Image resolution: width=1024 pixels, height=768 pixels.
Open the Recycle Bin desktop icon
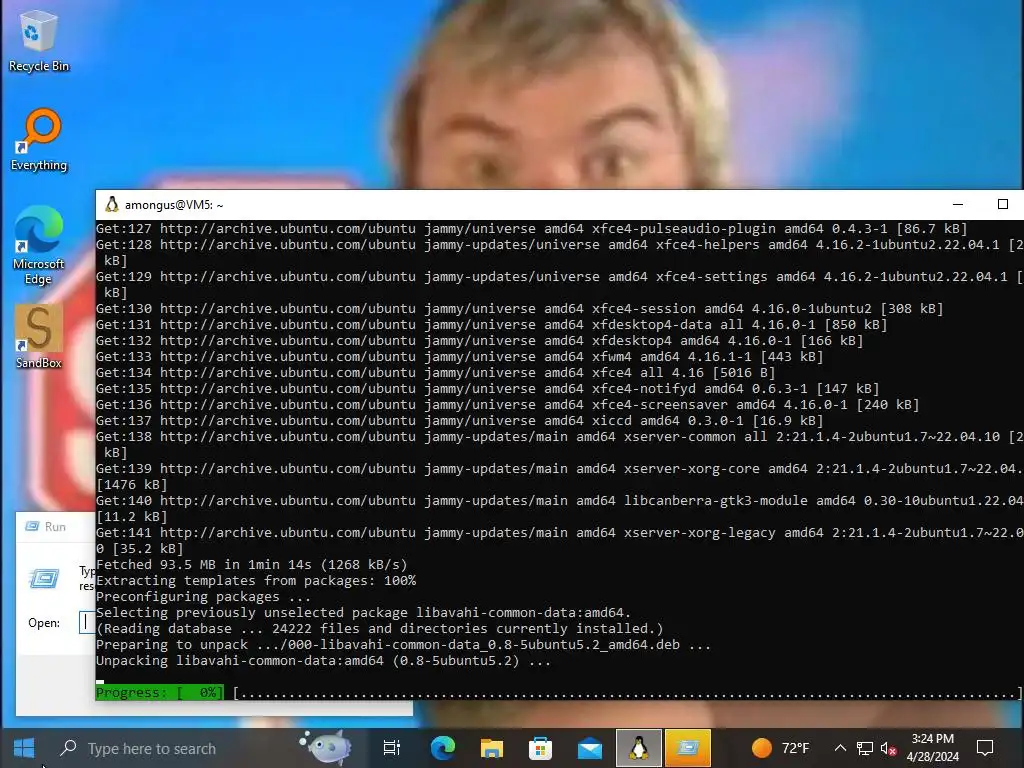point(39,40)
